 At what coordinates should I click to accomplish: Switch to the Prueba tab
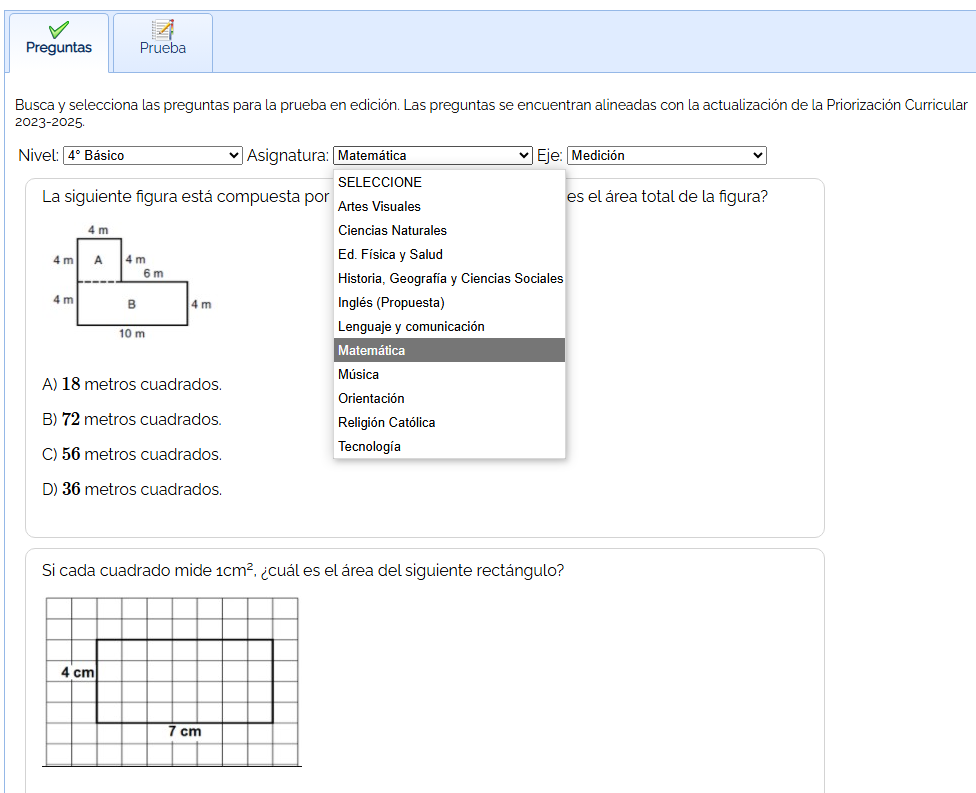click(x=162, y=43)
